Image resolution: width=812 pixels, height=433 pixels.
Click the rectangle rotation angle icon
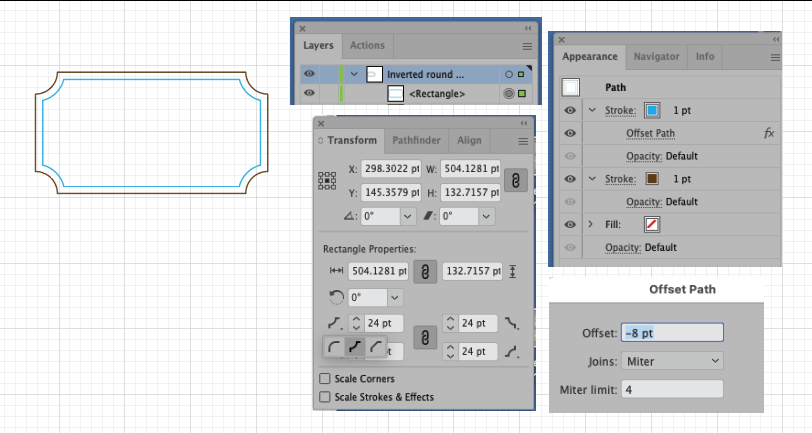pos(337,297)
